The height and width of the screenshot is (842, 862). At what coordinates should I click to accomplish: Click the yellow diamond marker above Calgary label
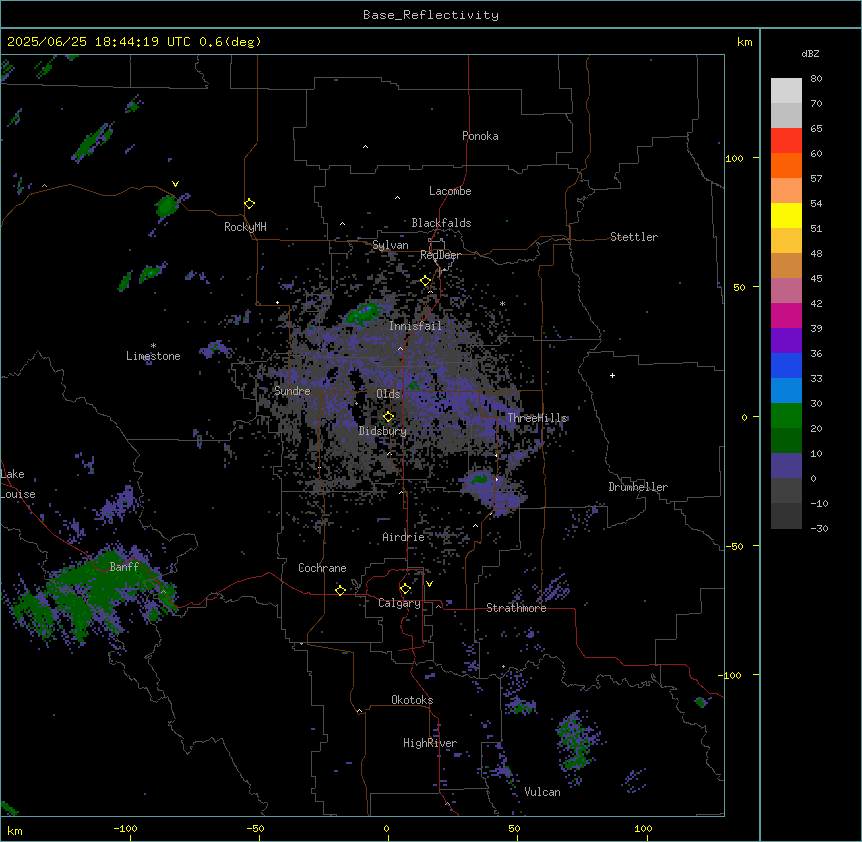point(405,589)
